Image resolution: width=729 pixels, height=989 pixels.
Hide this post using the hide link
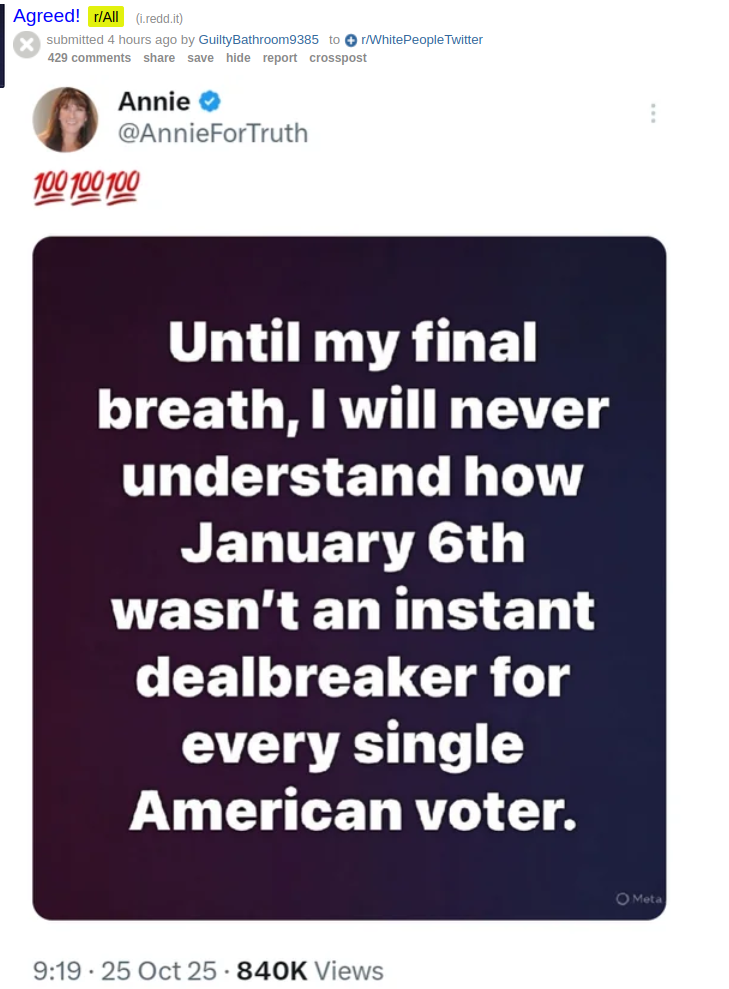[238, 58]
